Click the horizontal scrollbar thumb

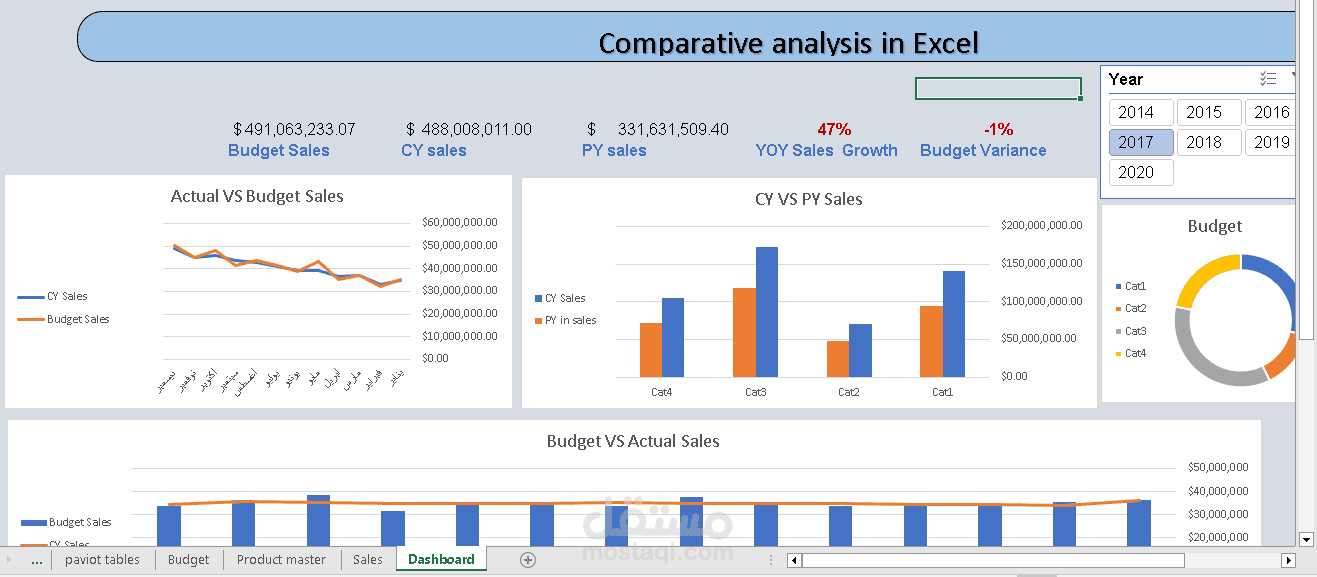992,561
